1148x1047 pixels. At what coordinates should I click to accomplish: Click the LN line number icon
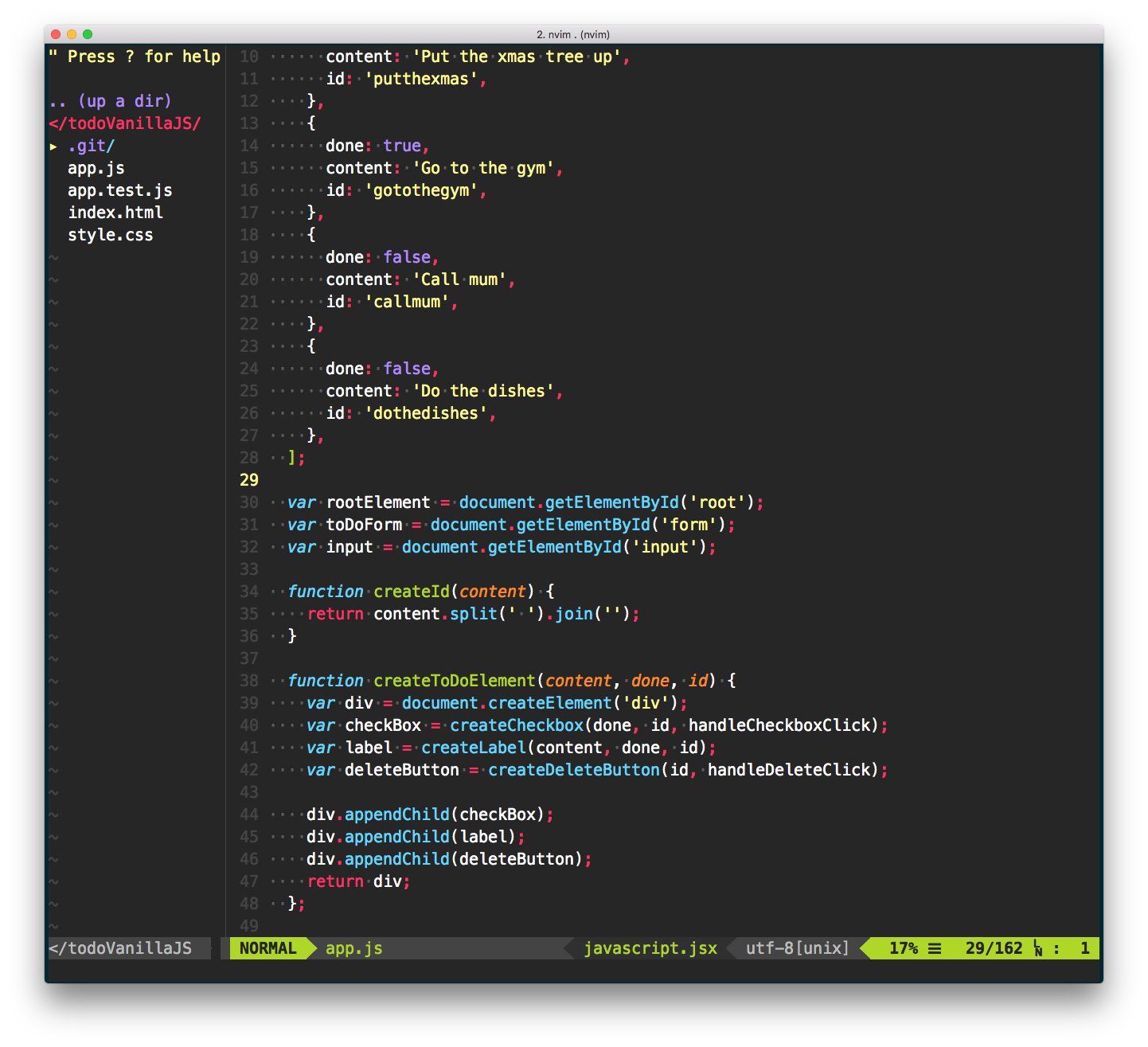[x=1038, y=948]
